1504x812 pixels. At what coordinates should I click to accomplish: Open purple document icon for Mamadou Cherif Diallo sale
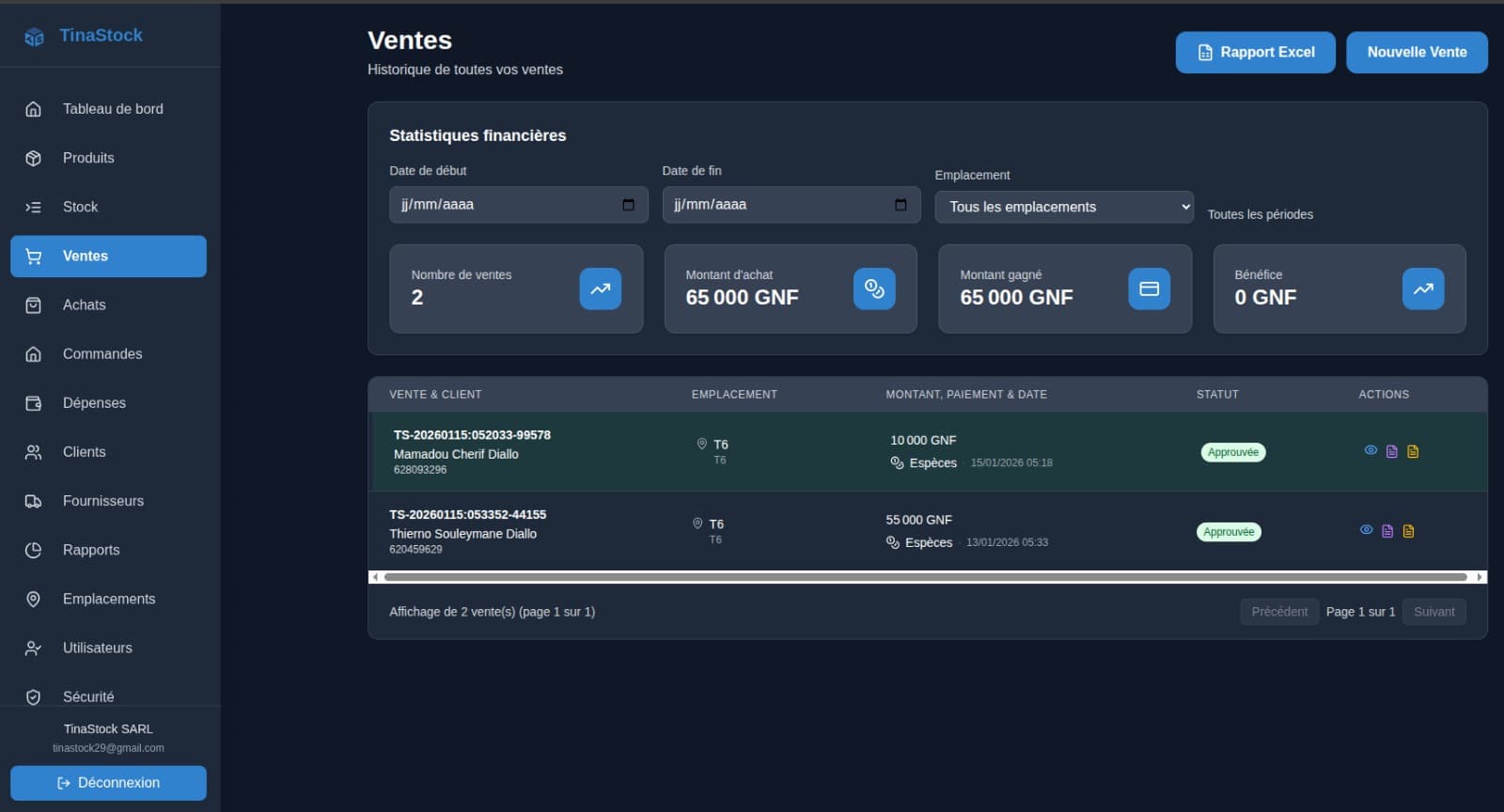(1391, 451)
